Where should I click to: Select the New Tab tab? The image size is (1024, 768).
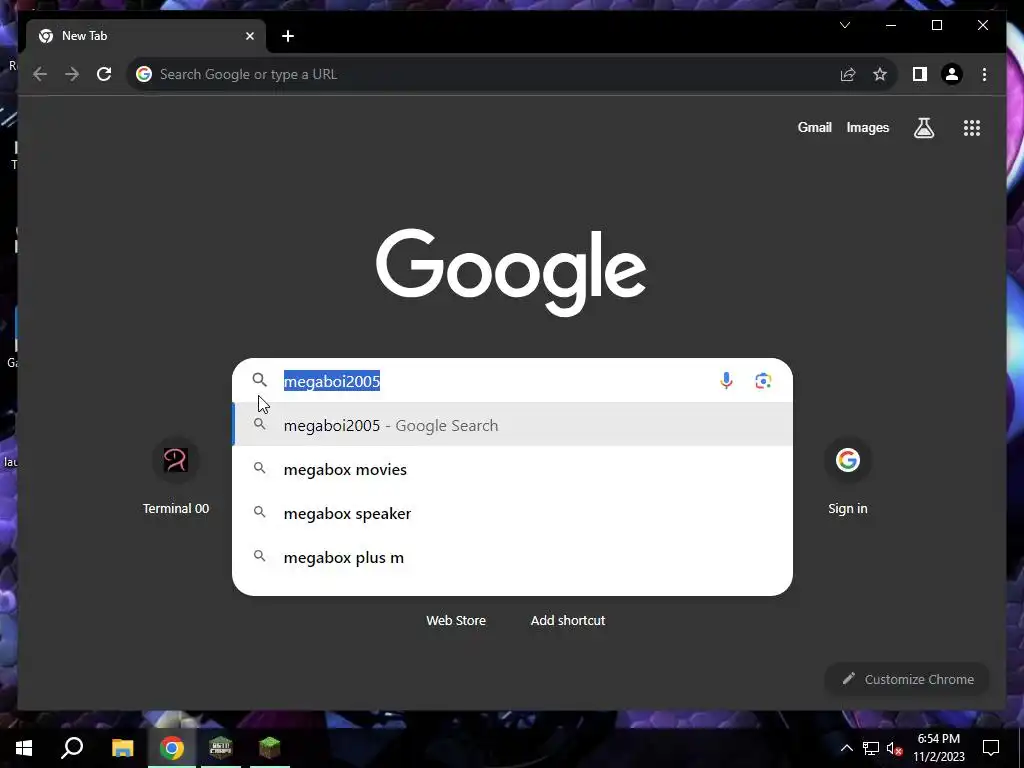point(146,36)
